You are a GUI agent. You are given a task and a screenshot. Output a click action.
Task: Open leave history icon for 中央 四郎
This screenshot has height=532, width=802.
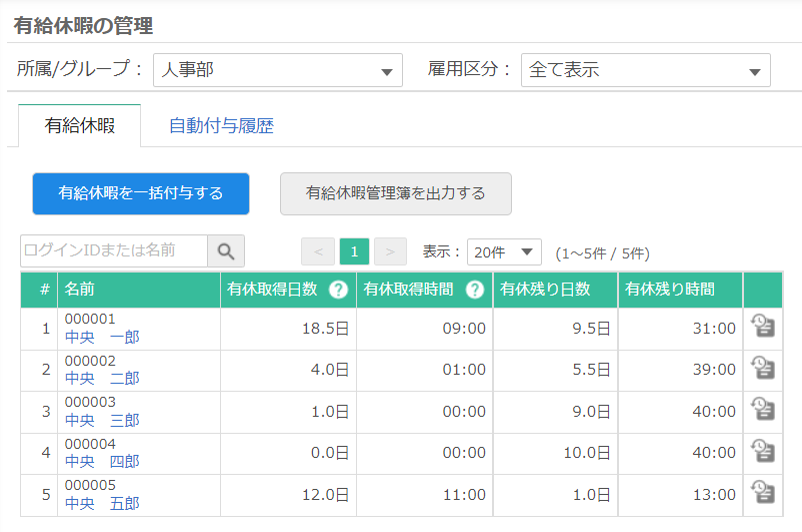click(x=763, y=451)
